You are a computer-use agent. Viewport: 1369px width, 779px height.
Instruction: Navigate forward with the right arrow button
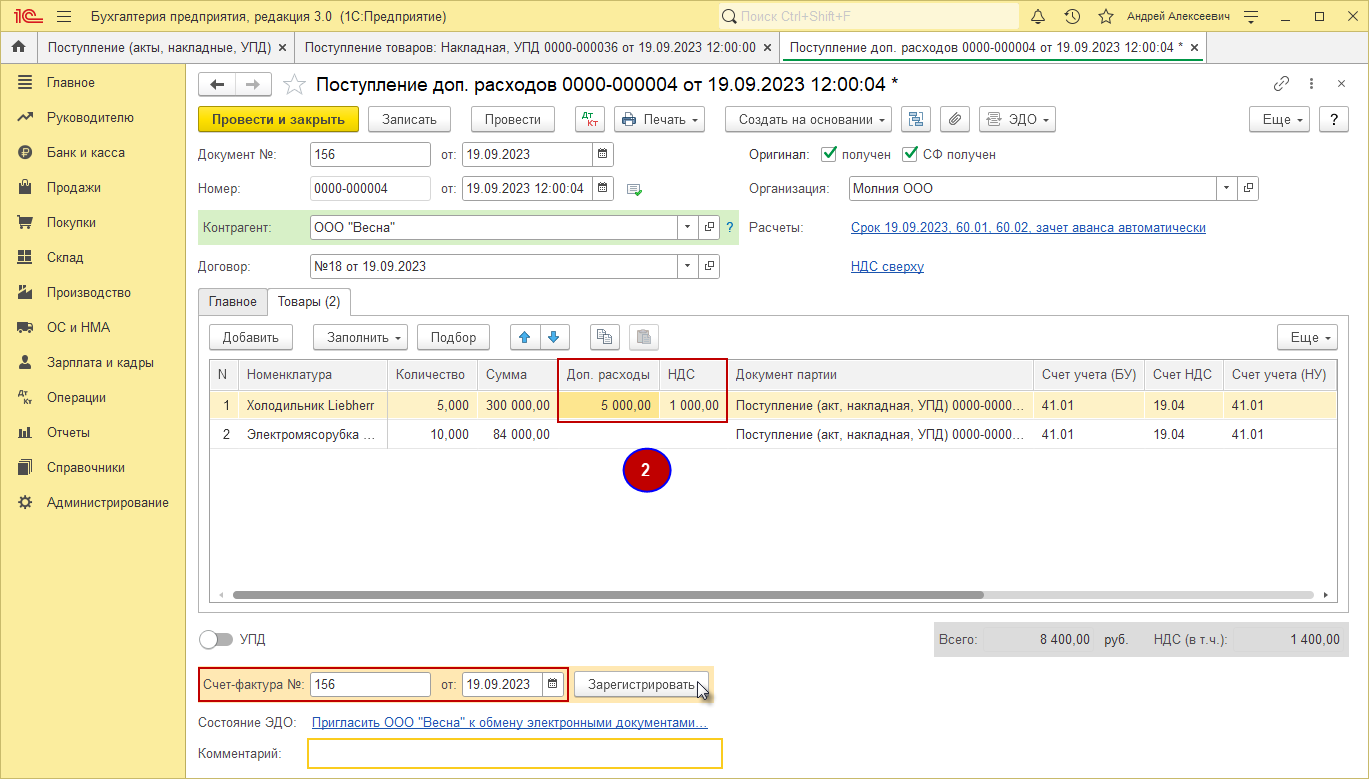tap(252, 85)
